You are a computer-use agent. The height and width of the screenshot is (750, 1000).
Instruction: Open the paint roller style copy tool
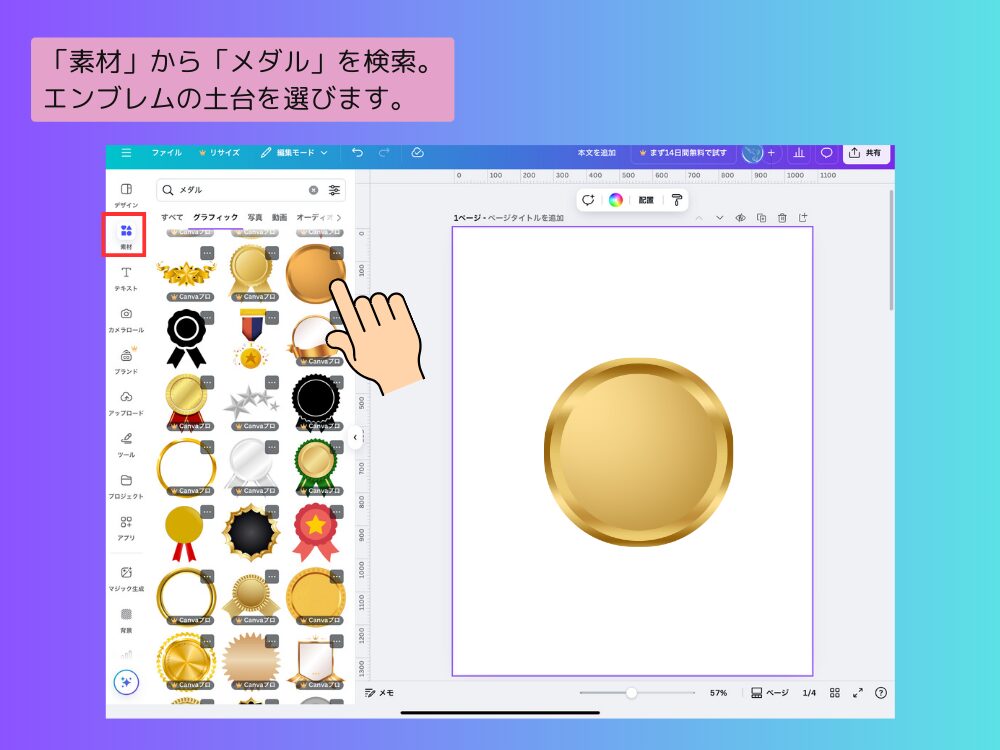pos(677,200)
